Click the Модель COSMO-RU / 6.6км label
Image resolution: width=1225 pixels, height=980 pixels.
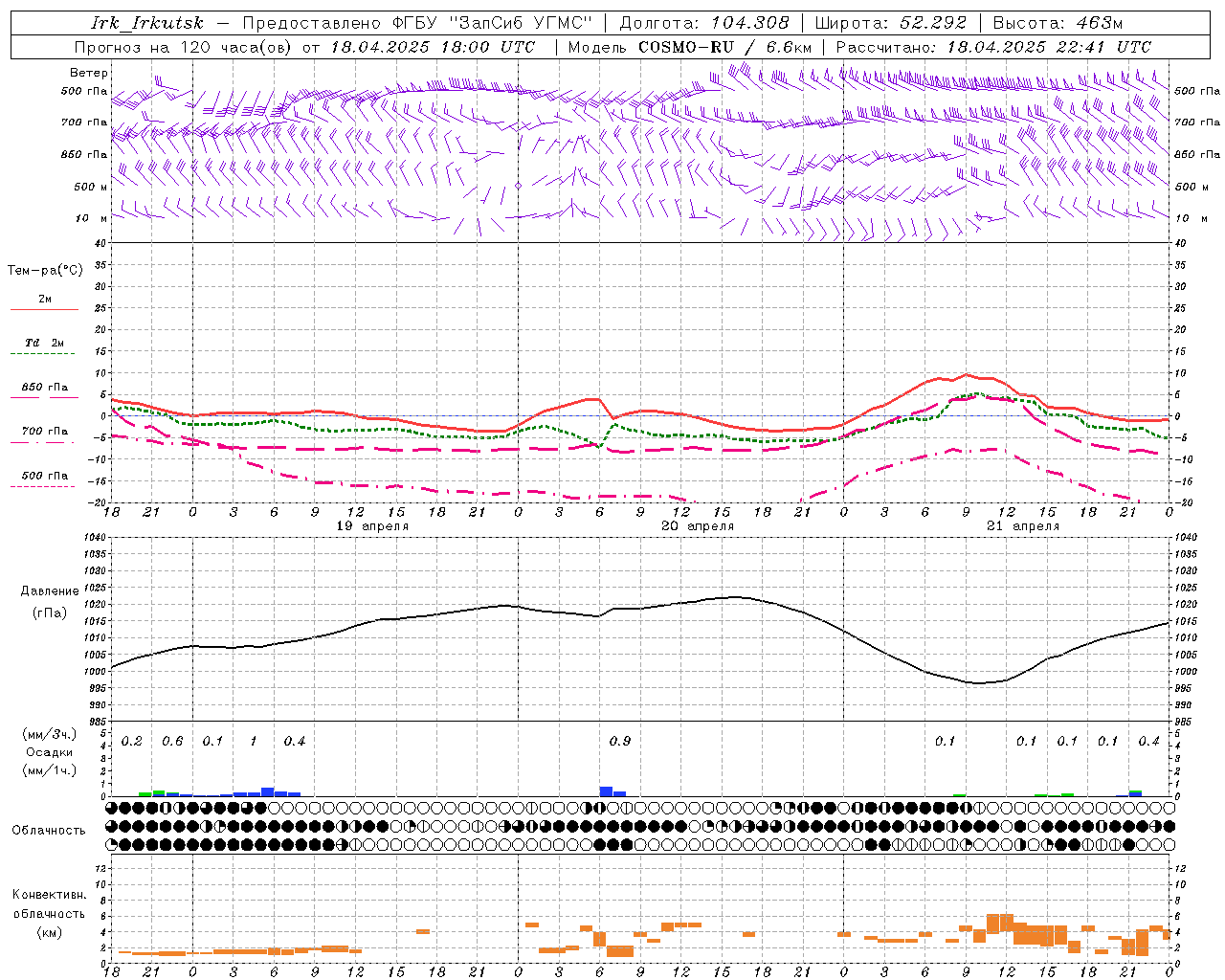pos(690,47)
